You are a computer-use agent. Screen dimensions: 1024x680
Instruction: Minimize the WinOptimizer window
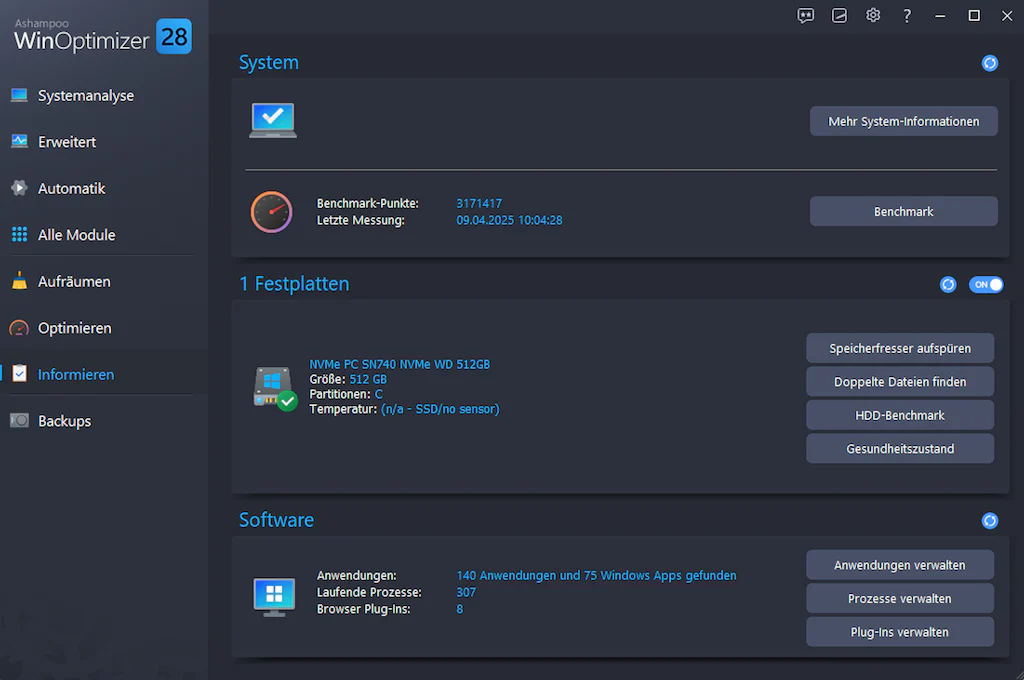(x=940, y=16)
